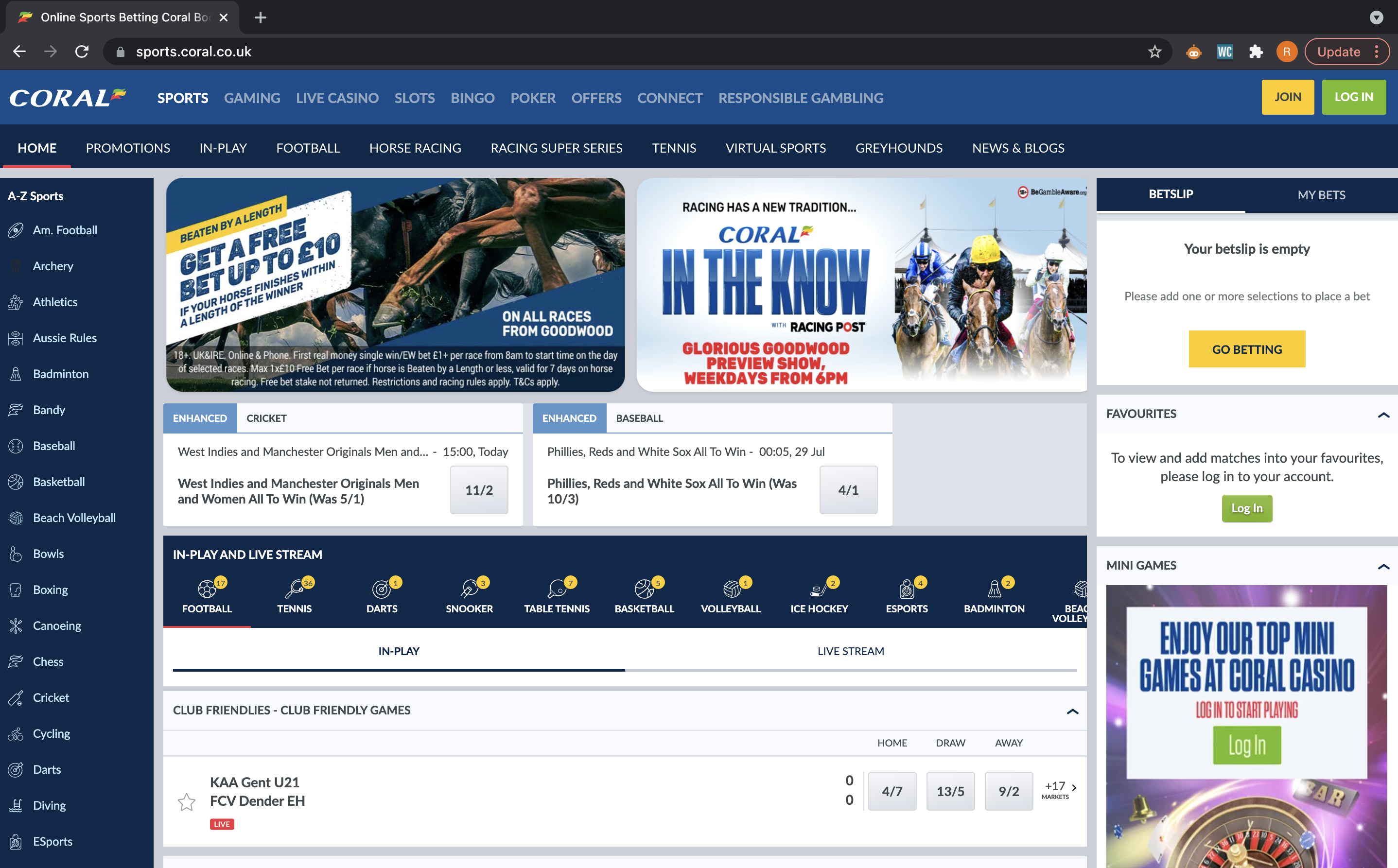Image resolution: width=1398 pixels, height=868 pixels.
Task: Select the in-play Snooker icon
Action: tap(469, 589)
